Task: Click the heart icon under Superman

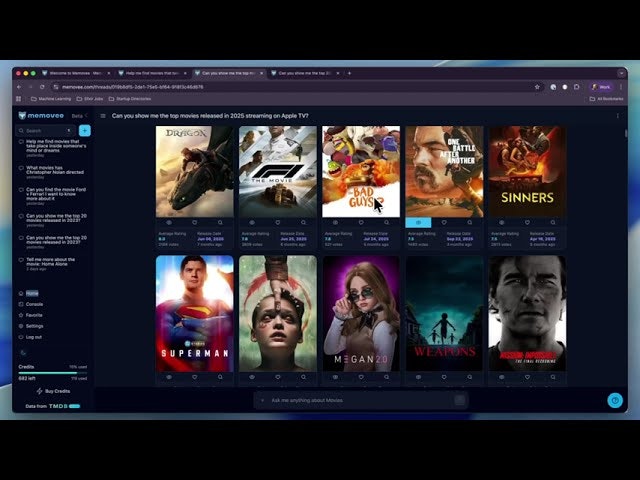Action: (x=195, y=377)
